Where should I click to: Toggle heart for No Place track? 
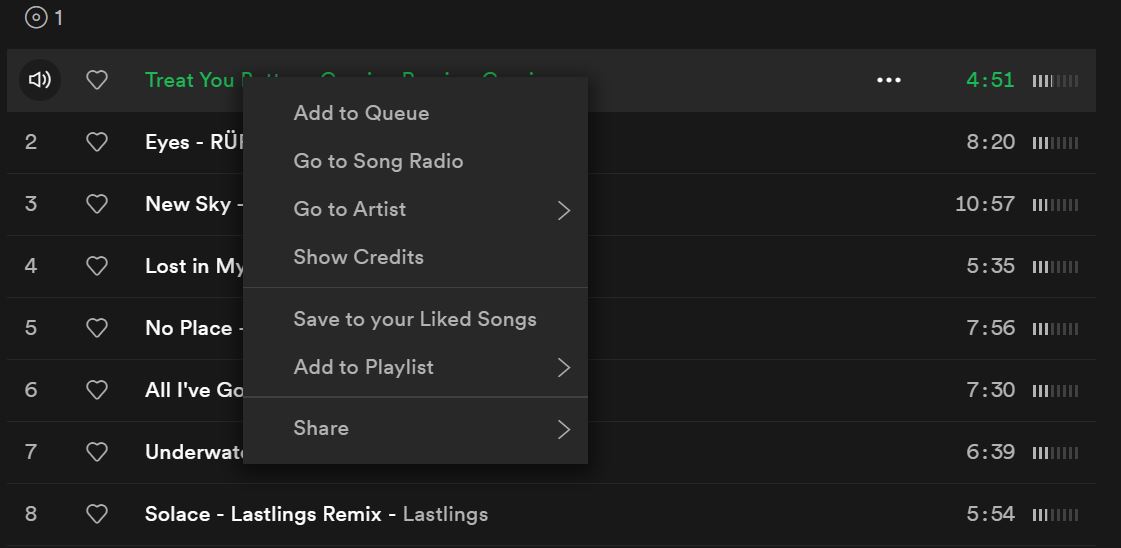click(97, 328)
